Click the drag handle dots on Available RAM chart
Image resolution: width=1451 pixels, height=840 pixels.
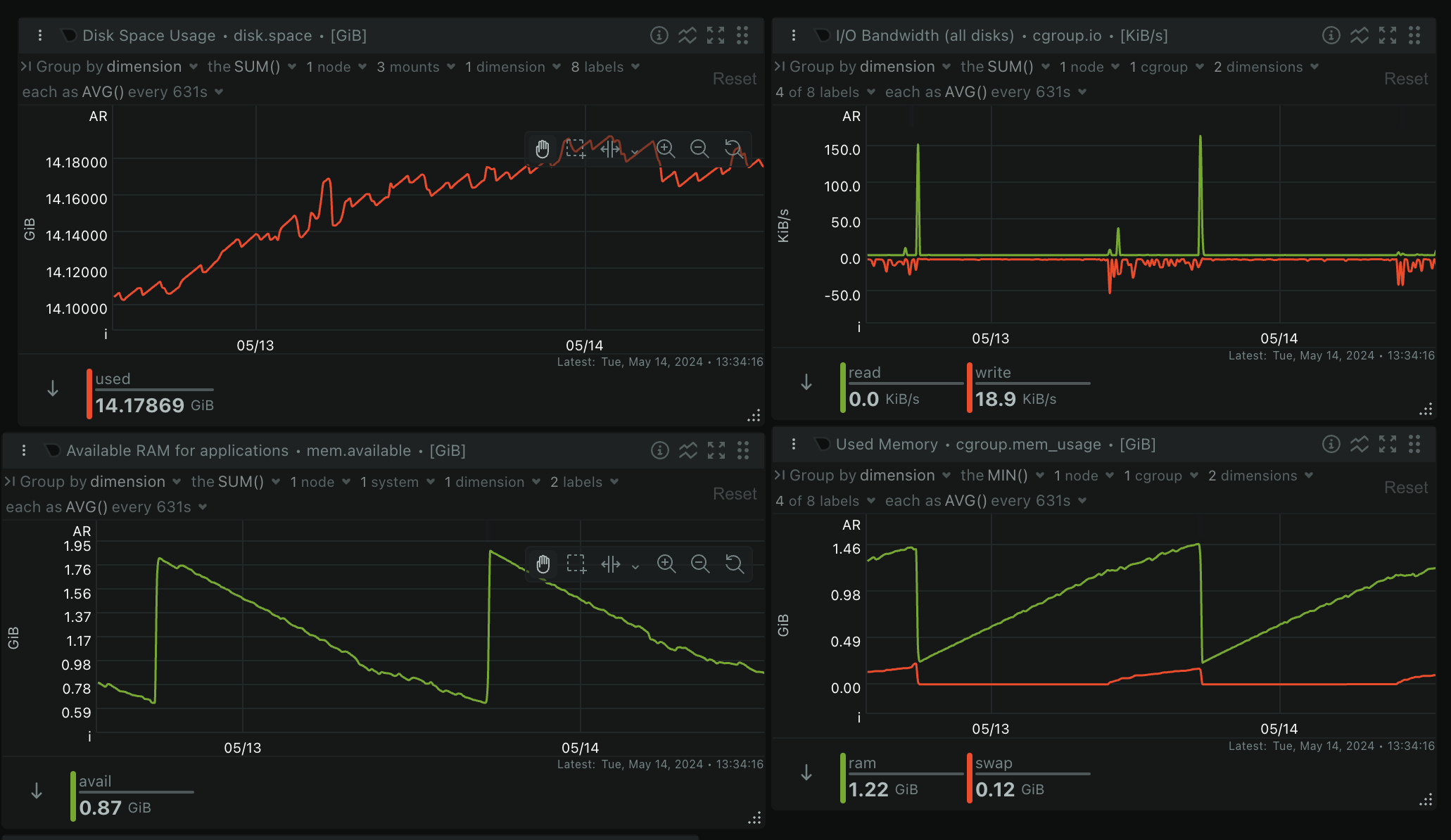[742, 450]
